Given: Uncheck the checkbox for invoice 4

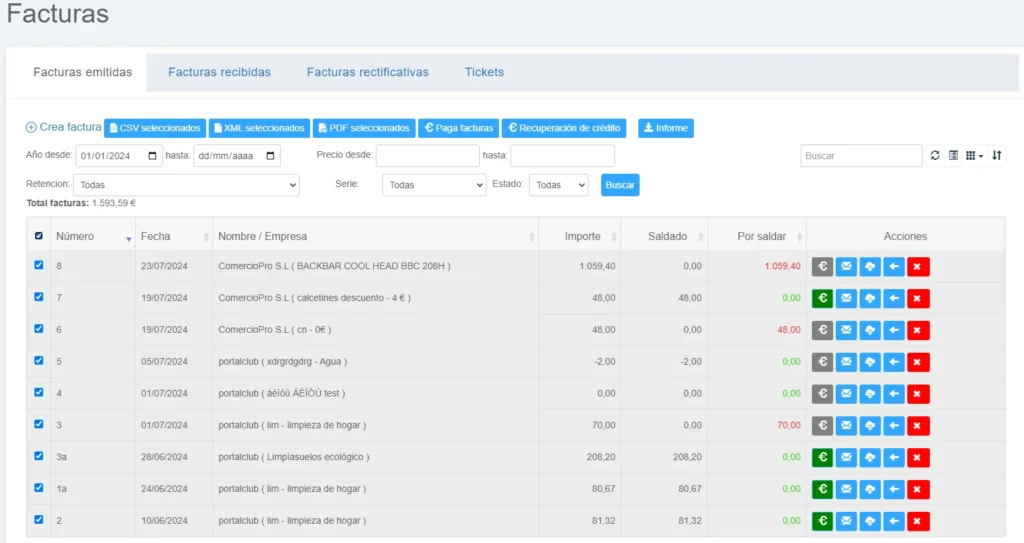Looking at the screenshot, I should (x=39, y=392).
